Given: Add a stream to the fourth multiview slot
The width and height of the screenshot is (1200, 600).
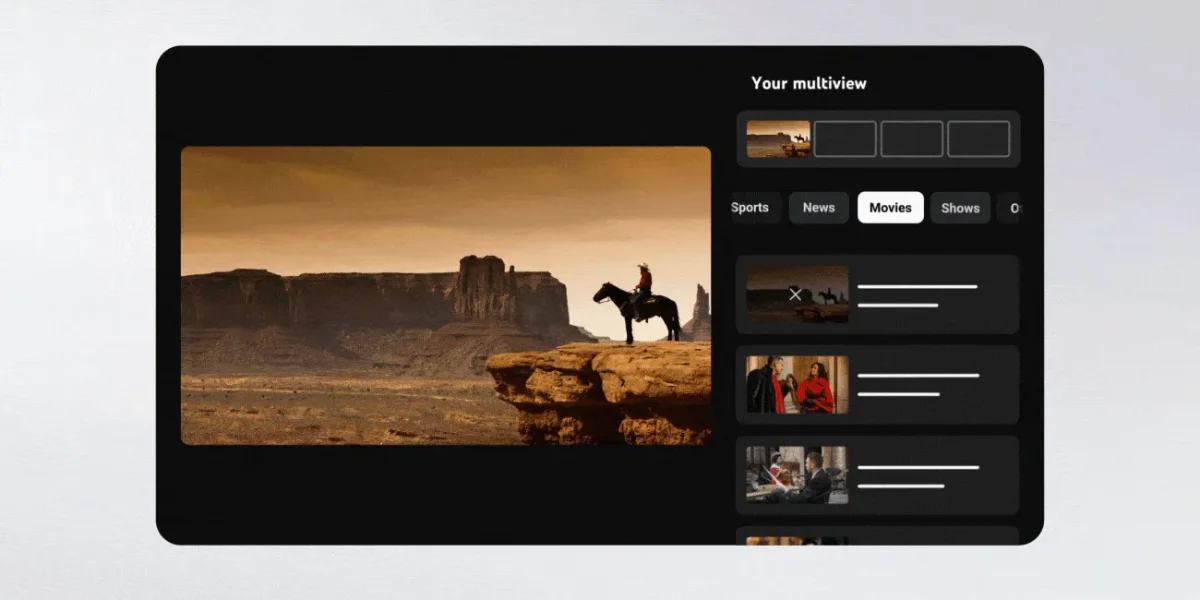Looking at the screenshot, I should click(x=978, y=138).
